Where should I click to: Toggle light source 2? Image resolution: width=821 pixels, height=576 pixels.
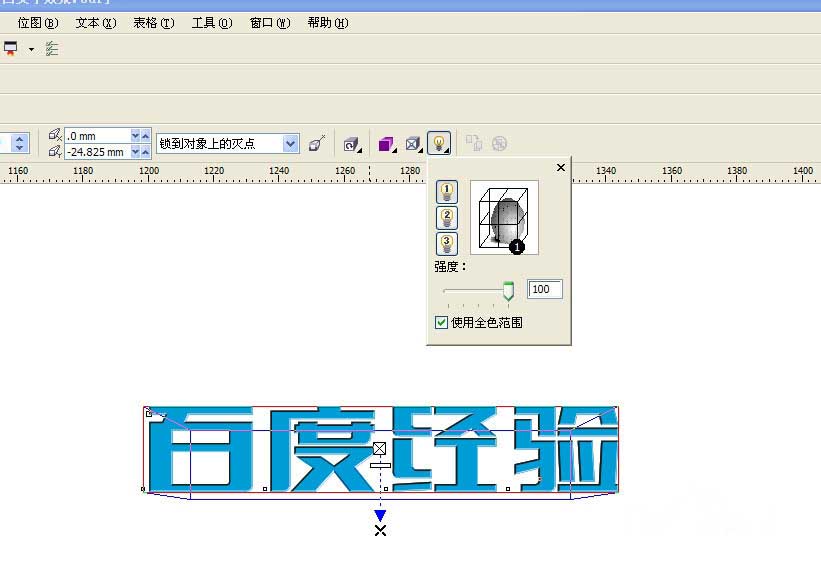(x=447, y=218)
